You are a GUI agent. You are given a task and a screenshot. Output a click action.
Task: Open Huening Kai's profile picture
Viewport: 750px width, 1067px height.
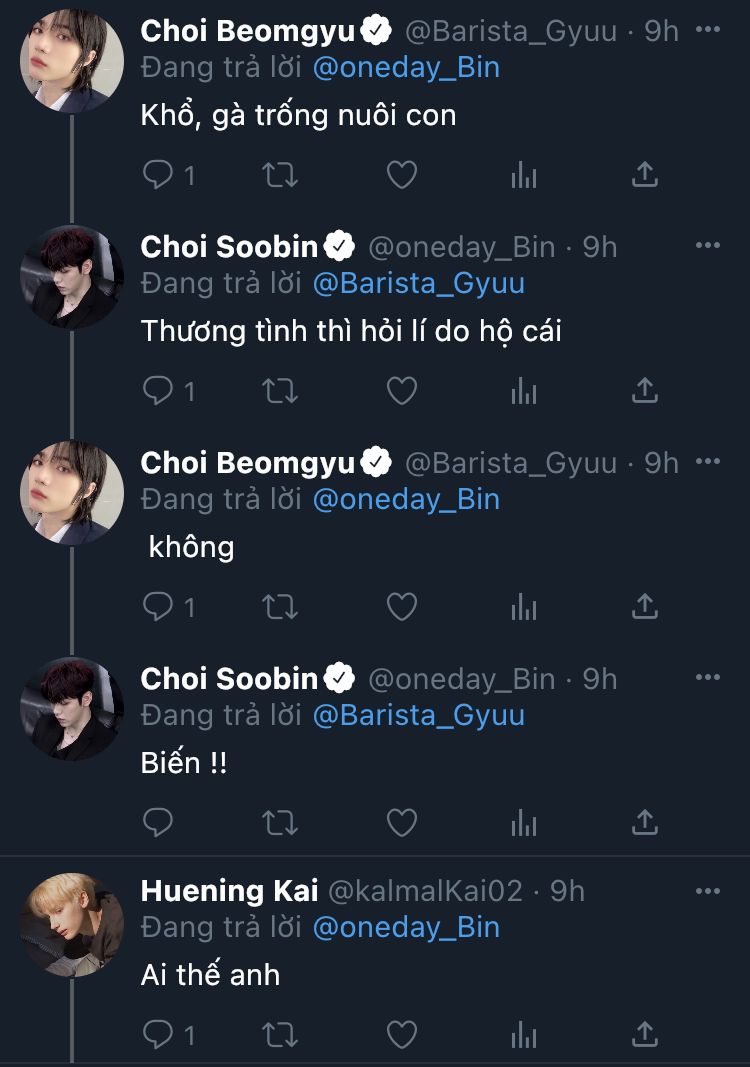click(72, 925)
